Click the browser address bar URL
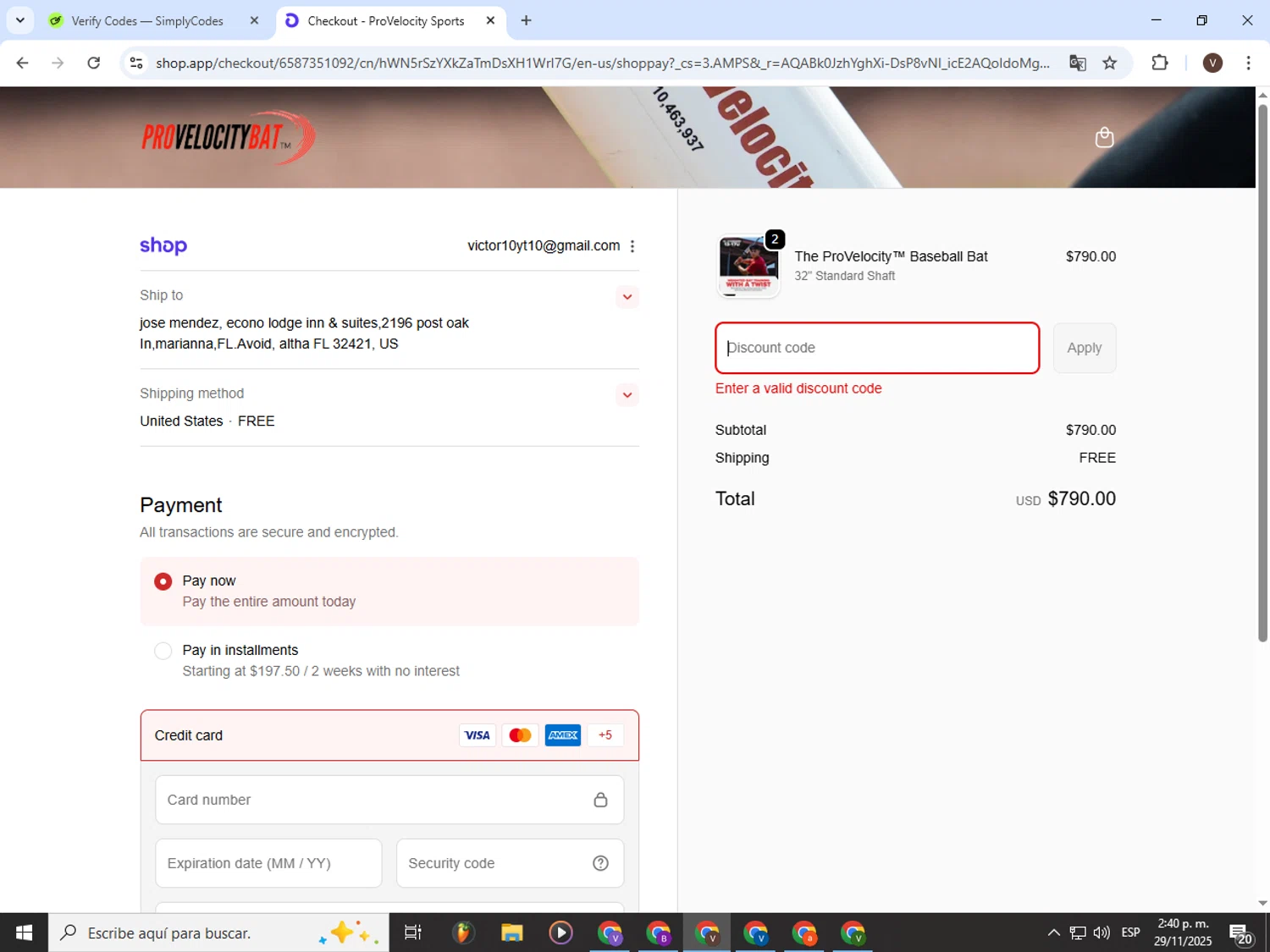Image resolution: width=1270 pixels, height=952 pixels. click(603, 63)
